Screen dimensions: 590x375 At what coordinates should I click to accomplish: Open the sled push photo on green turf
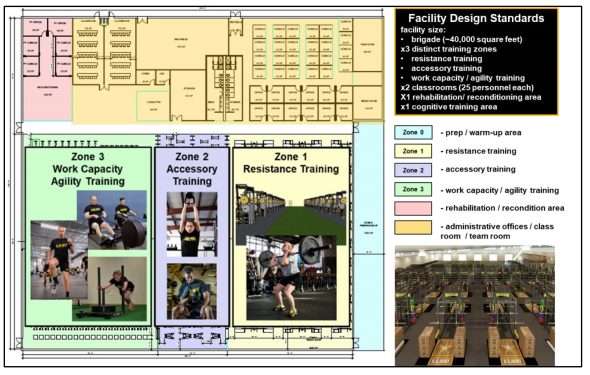109,289
